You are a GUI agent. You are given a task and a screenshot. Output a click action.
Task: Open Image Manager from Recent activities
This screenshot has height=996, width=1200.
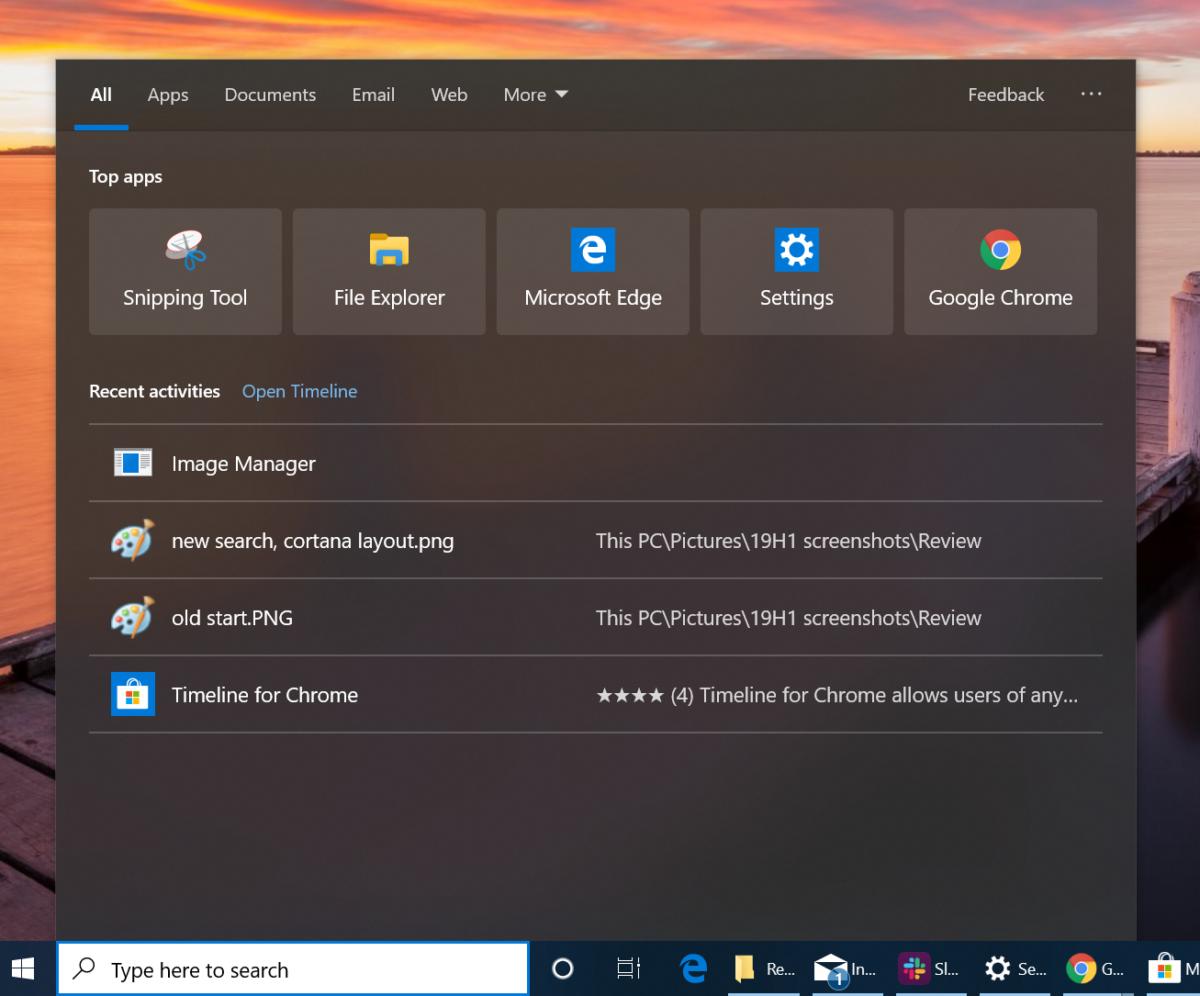(x=243, y=463)
